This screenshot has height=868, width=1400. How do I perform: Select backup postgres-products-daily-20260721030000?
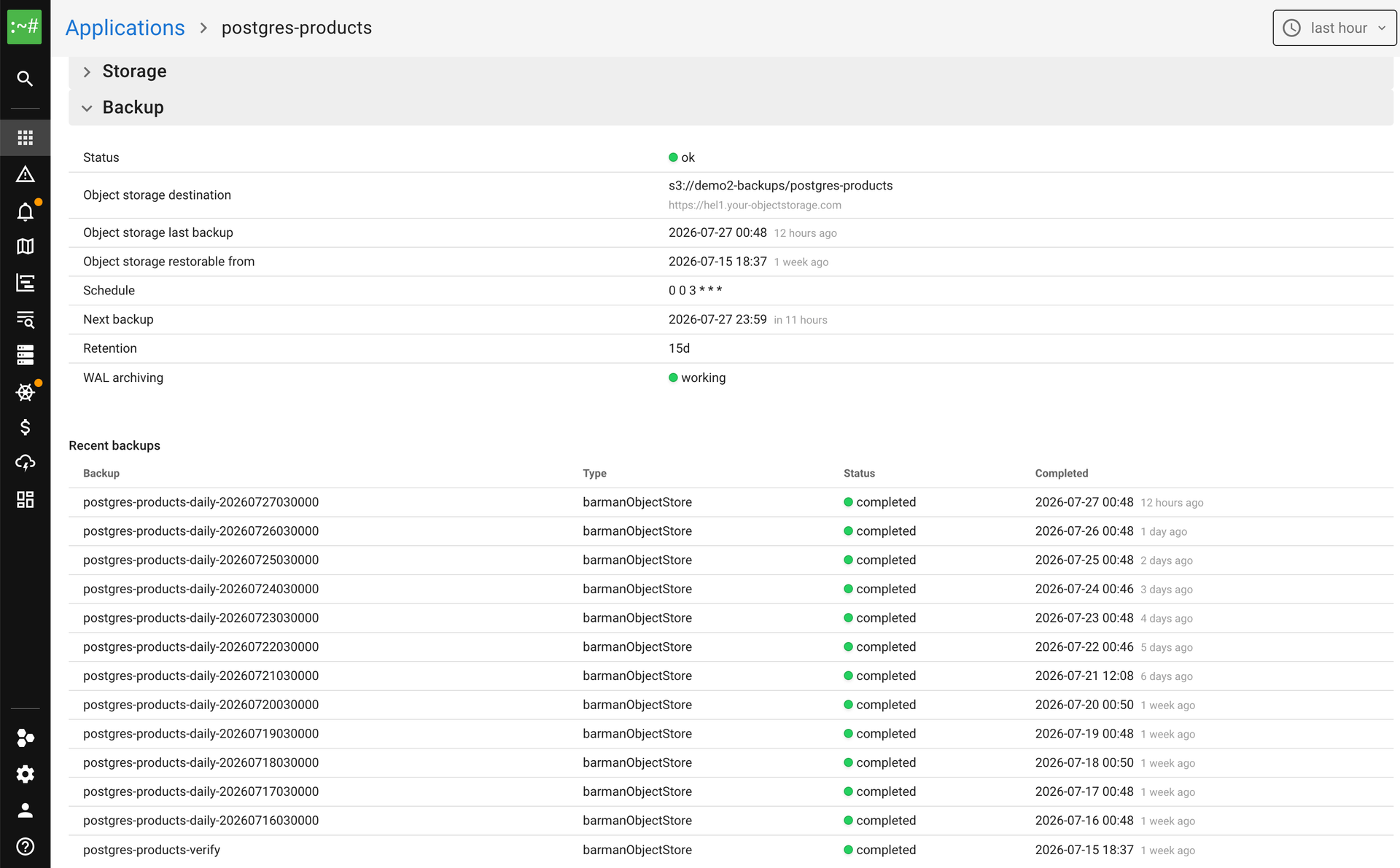click(201, 676)
